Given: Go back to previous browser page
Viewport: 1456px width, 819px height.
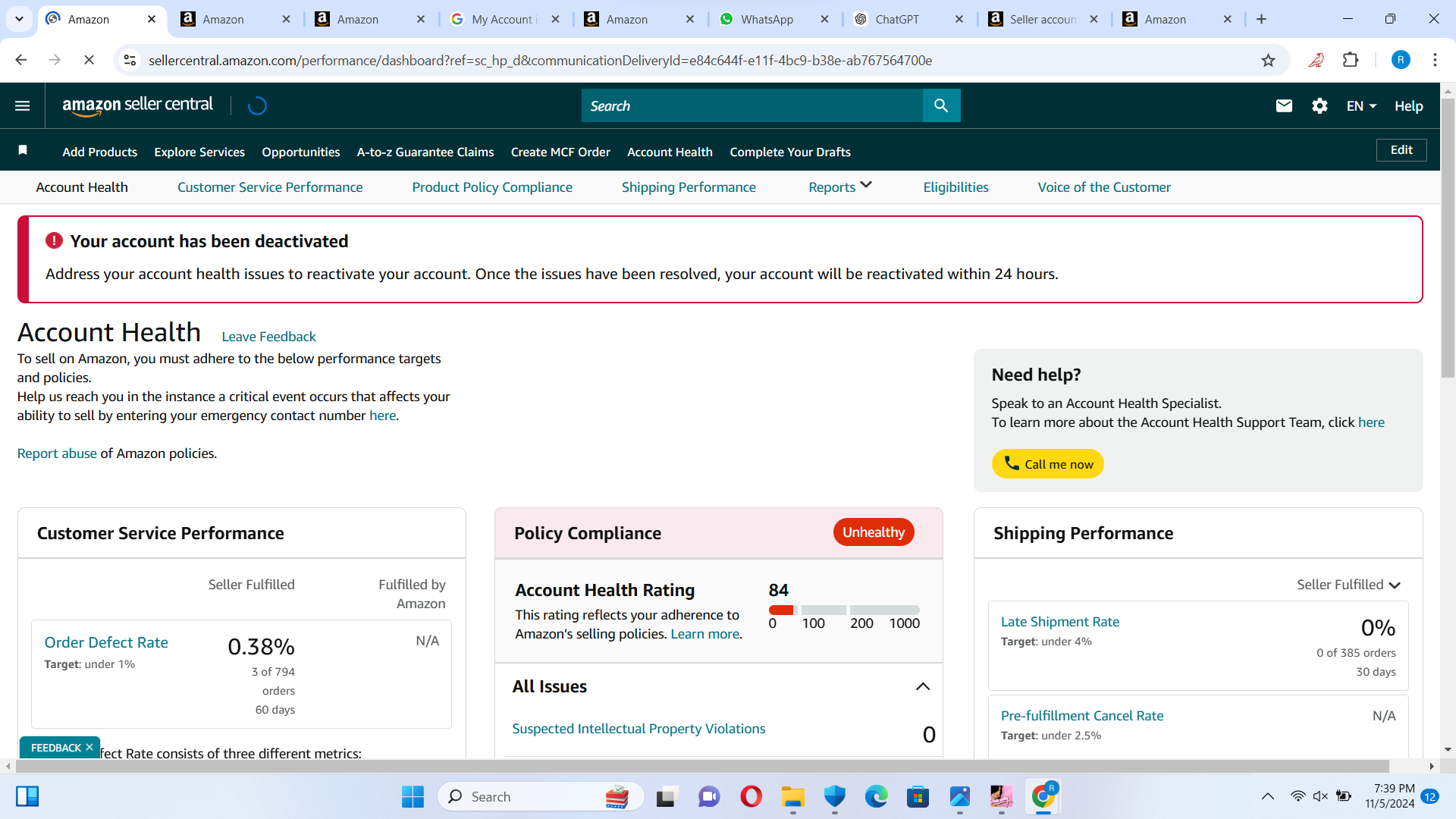Looking at the screenshot, I should [21, 60].
